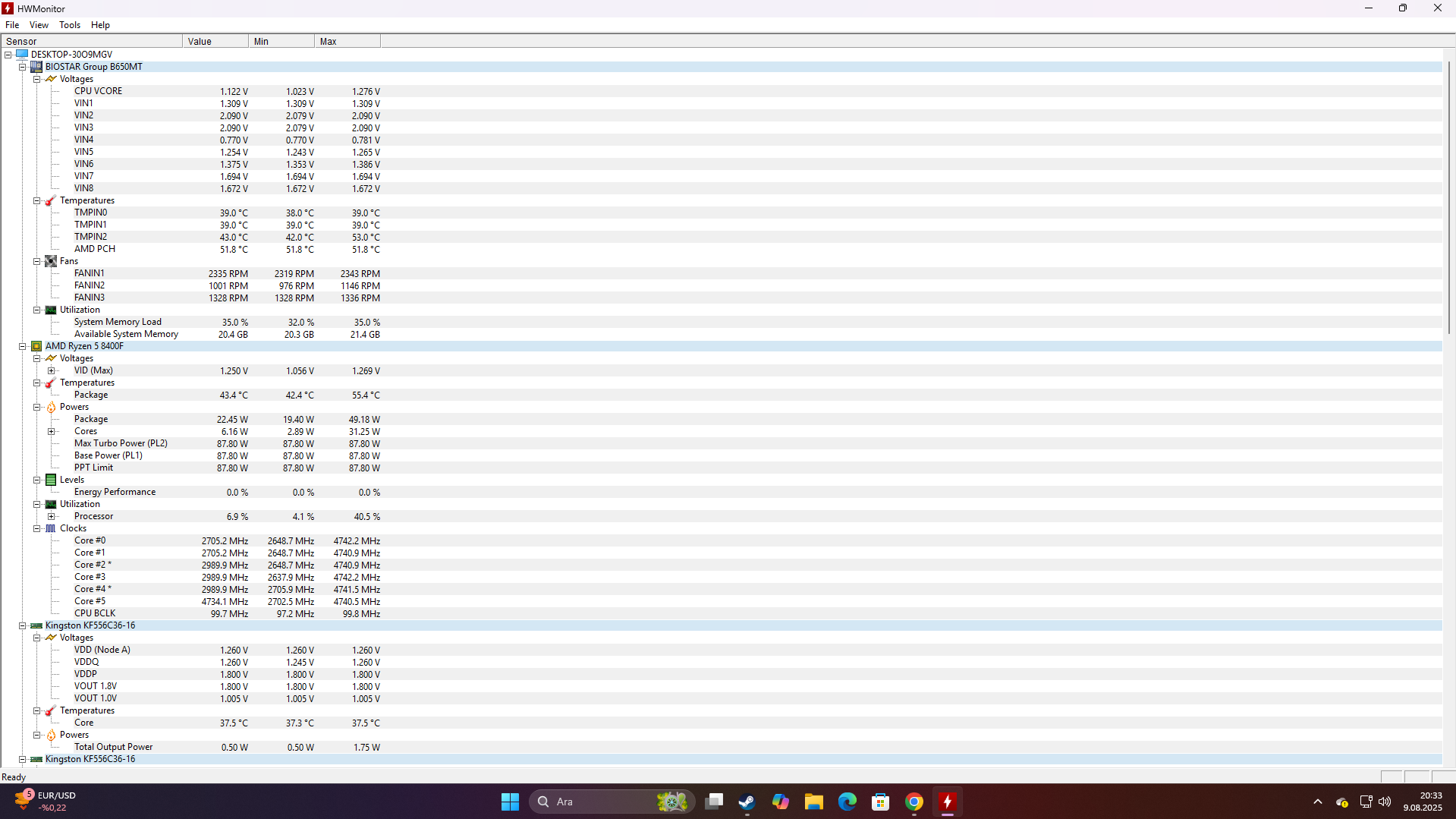The image size is (1456, 819).
Task: Click the Ryzen Utilization chip icon
Action: 51,504
